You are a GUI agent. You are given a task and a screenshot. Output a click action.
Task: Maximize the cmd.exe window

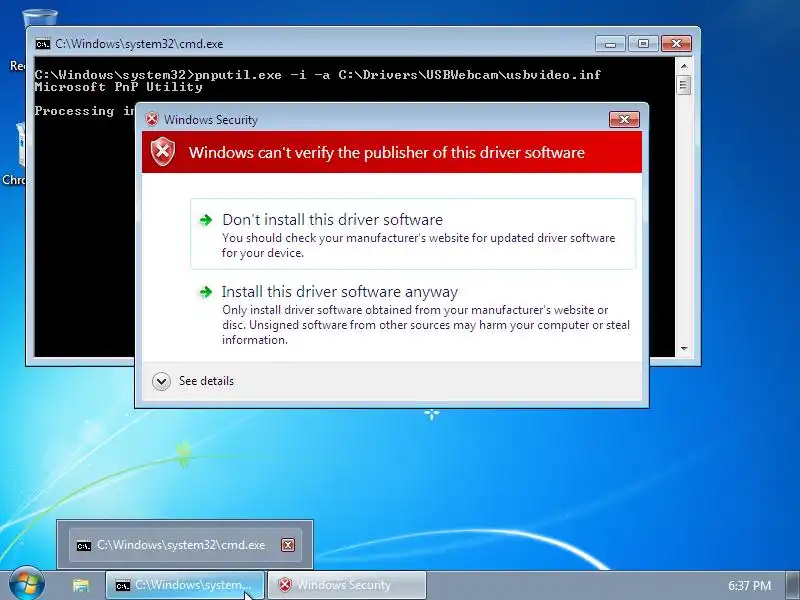point(643,44)
